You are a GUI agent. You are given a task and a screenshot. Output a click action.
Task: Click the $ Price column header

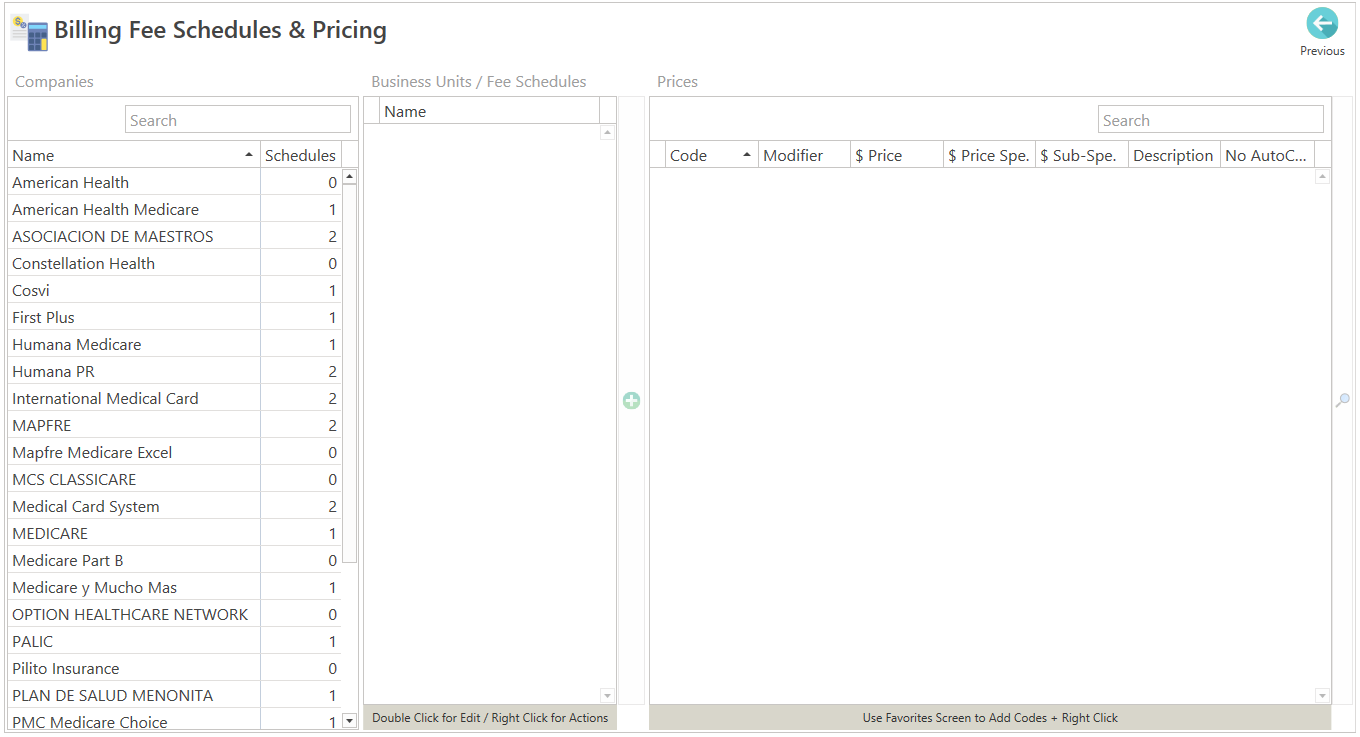(x=897, y=155)
